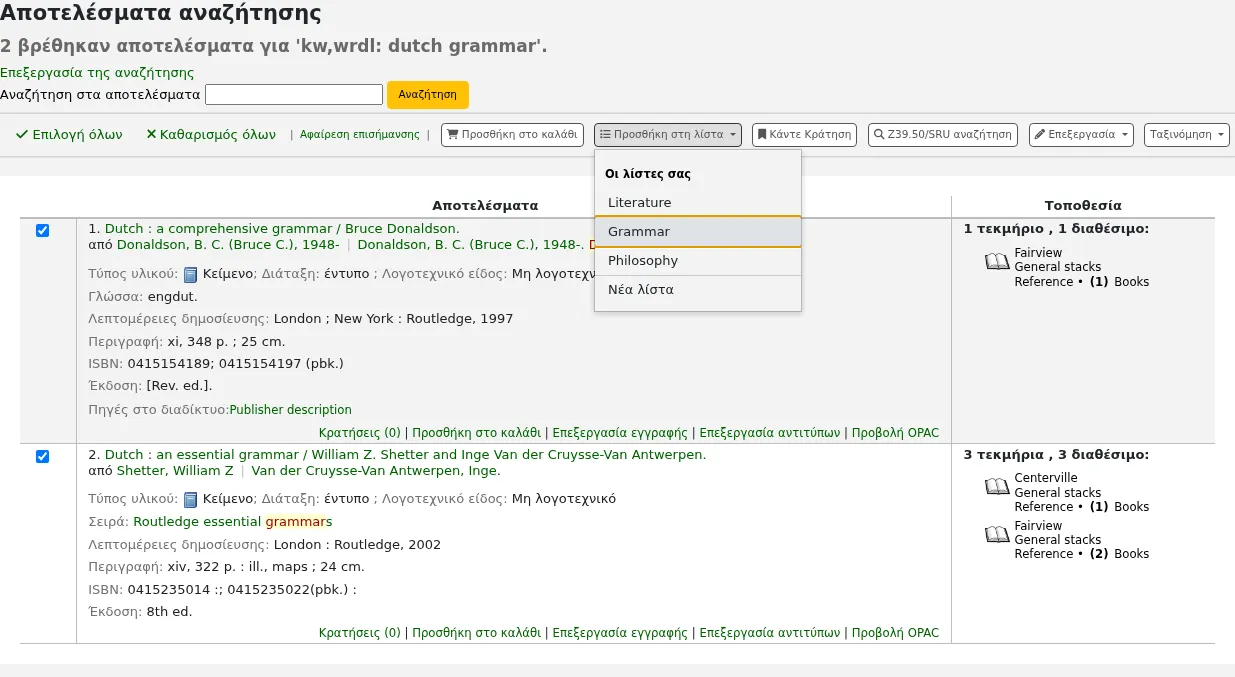Screen dimensions: 1235x677
Task: Select Grammar list from the menu
Action: [698, 231]
